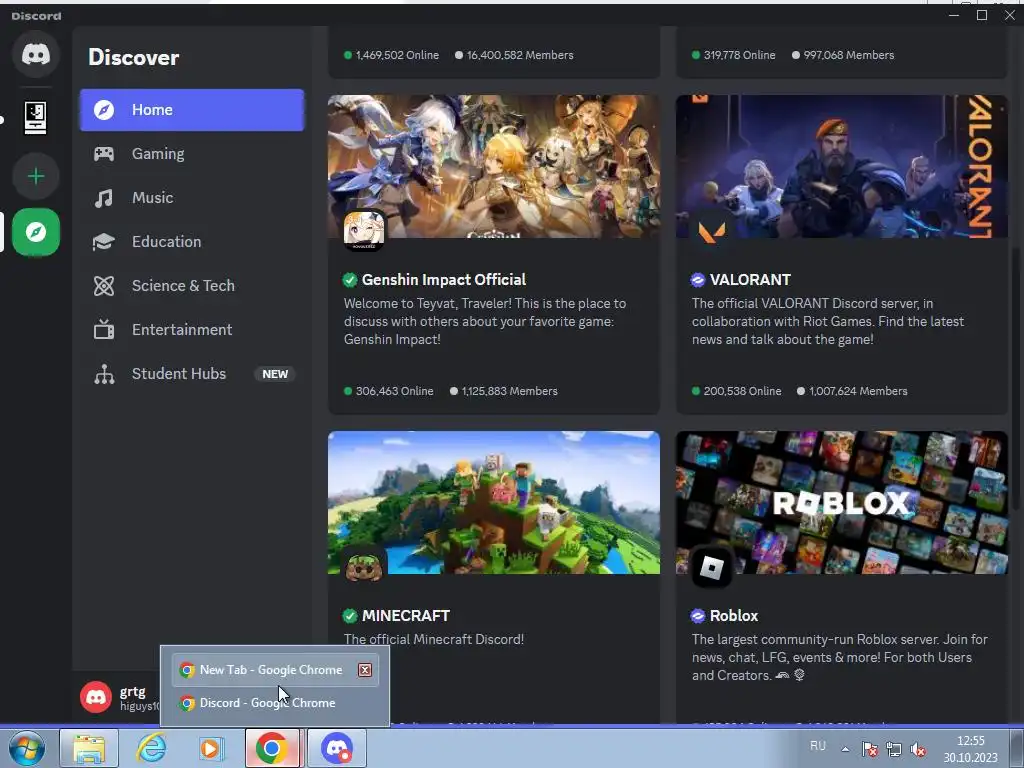1024x768 pixels.
Task: Click the graduation cap icon beside Education
Action: pyautogui.click(x=104, y=242)
